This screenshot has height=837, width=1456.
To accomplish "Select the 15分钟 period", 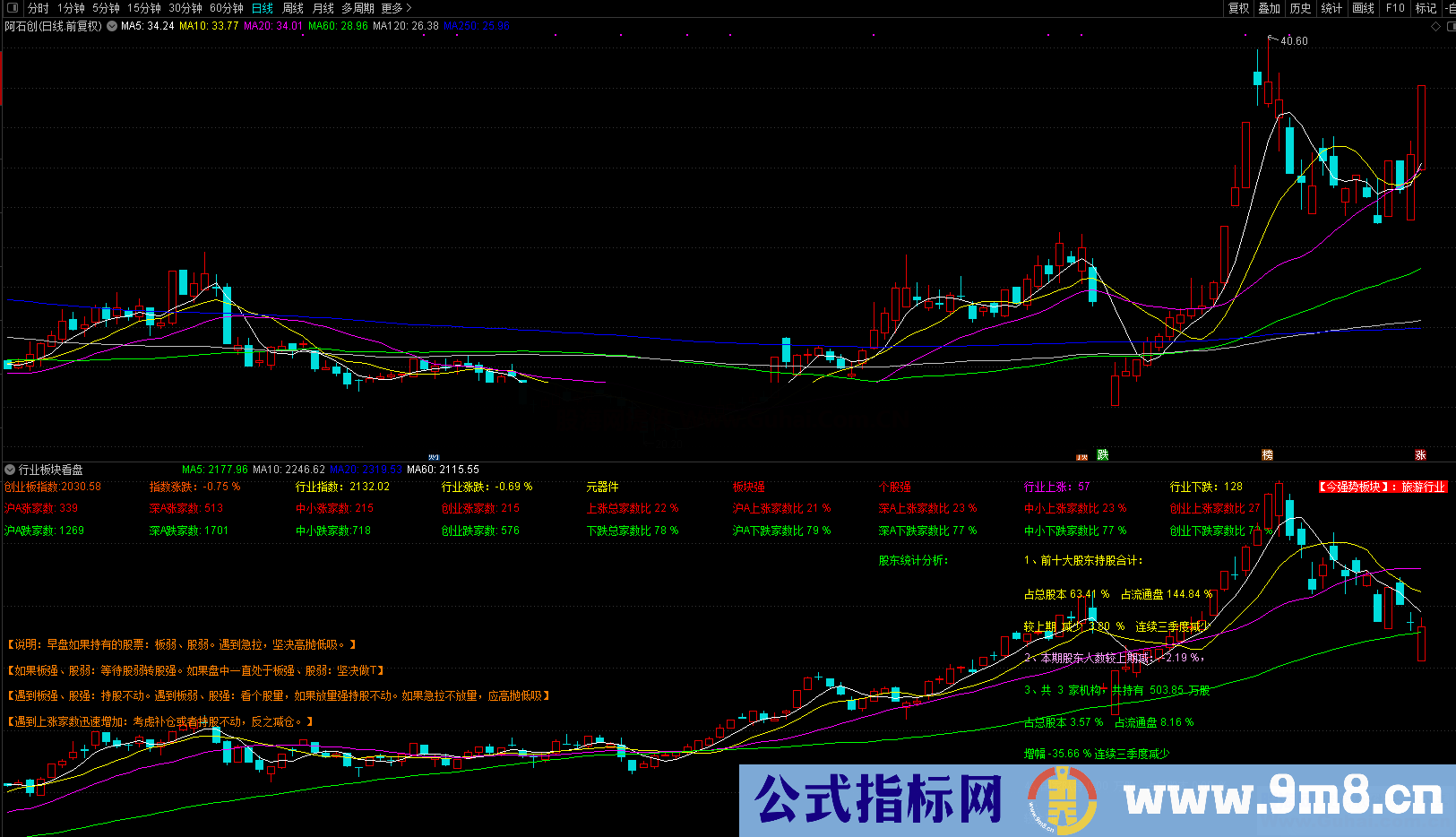I will coord(143,8).
